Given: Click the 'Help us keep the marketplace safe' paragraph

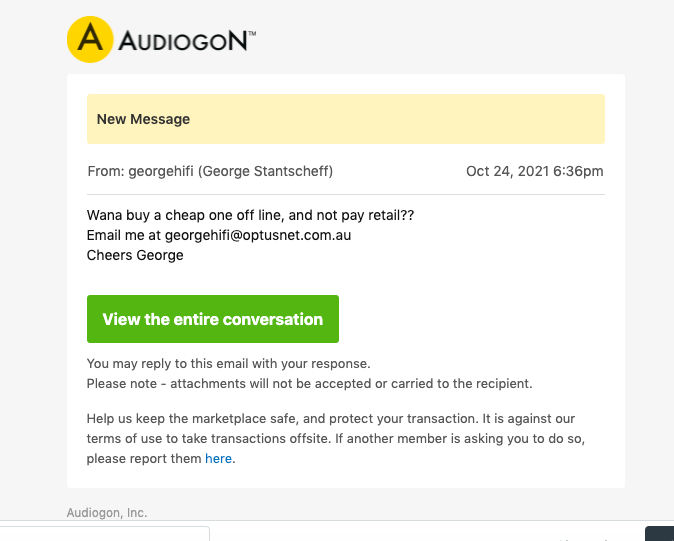Looking at the screenshot, I should tap(335, 438).
